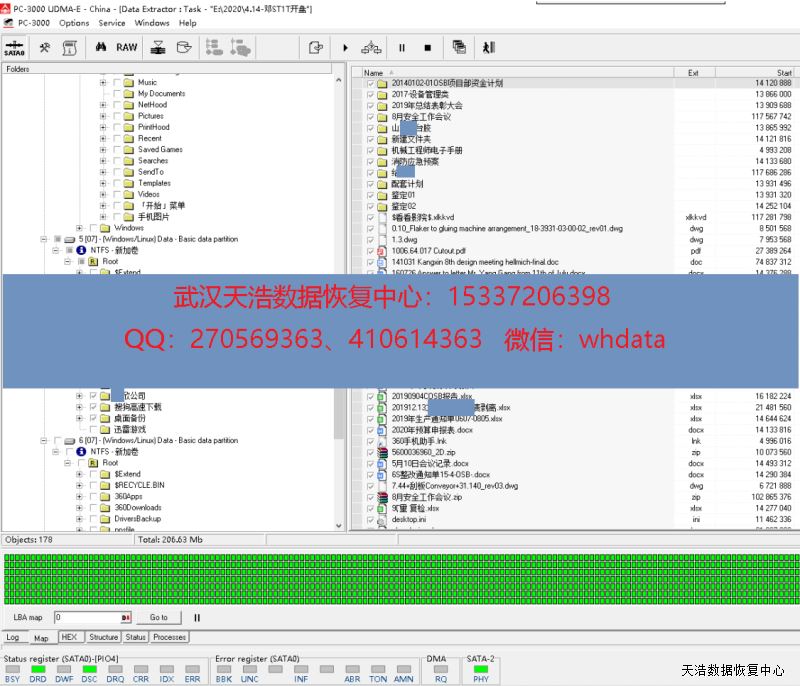Tick the Saved Games folder checkbox

pyautogui.click(x=116, y=150)
